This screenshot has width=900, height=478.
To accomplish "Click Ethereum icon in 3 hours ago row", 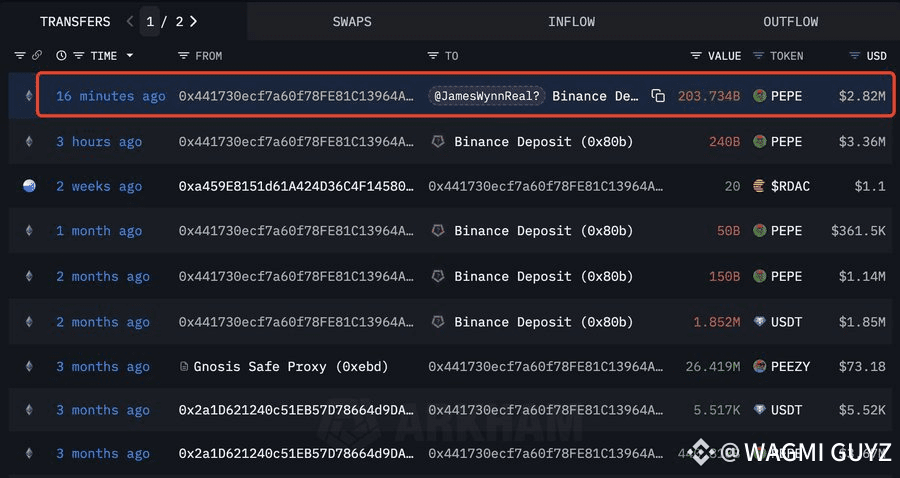I will [29, 141].
